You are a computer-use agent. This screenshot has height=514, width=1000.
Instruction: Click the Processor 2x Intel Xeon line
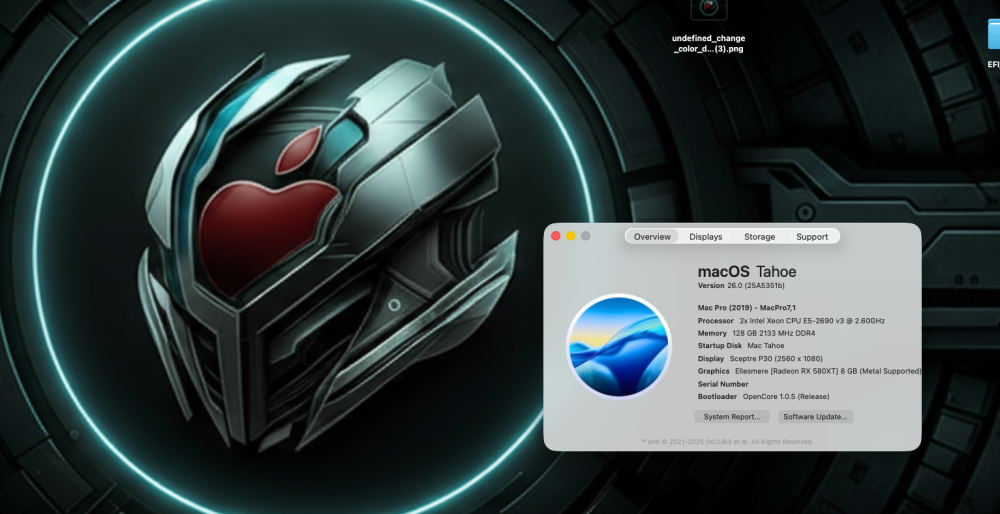coord(791,321)
